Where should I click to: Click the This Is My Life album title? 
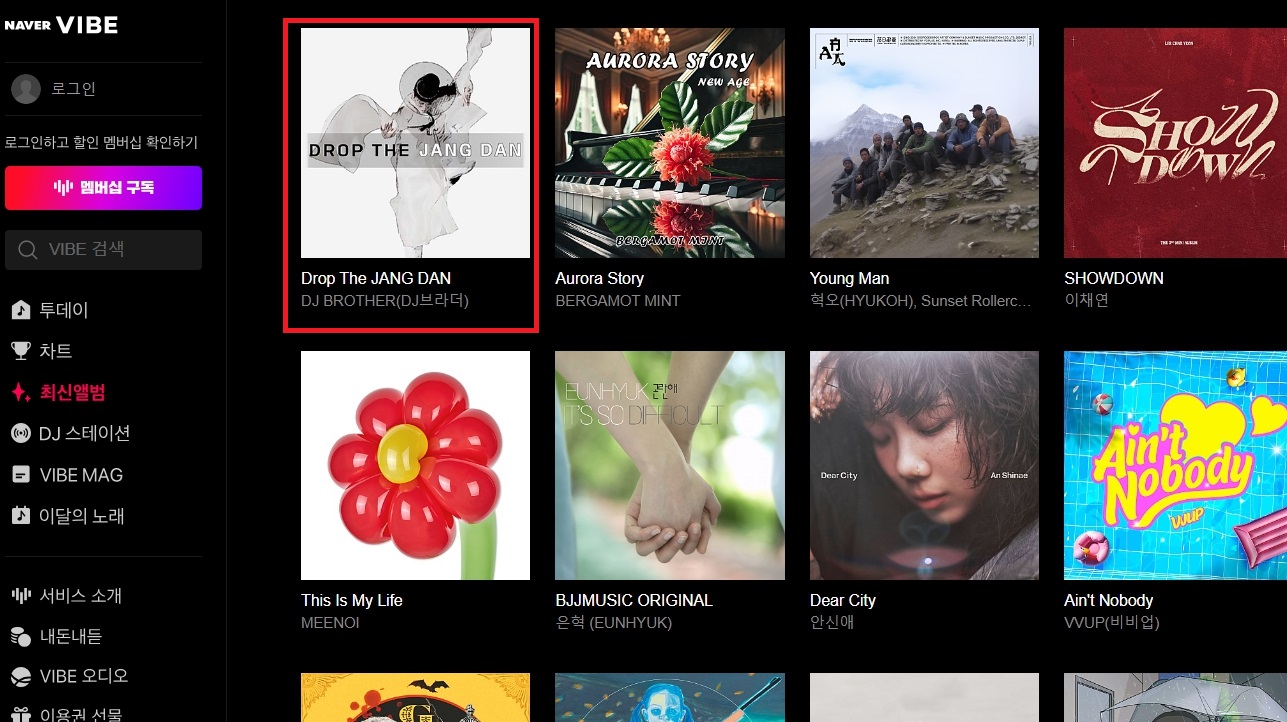point(352,600)
